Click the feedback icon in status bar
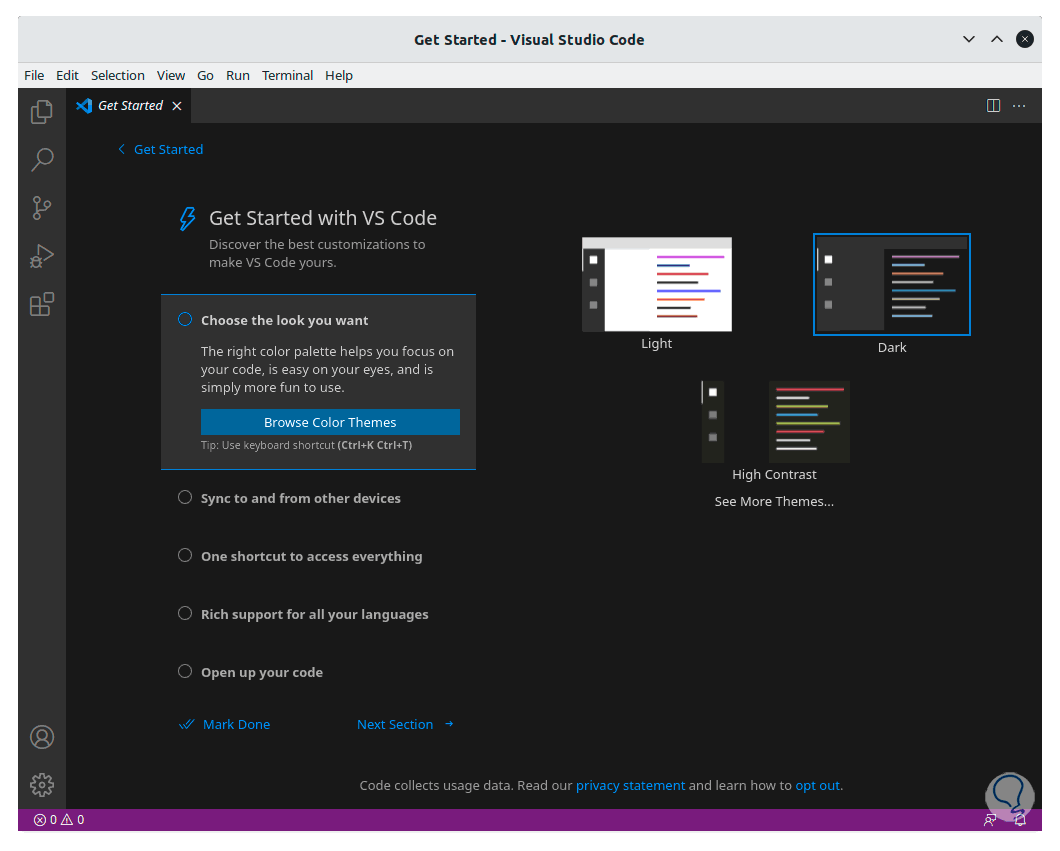 coord(990,820)
